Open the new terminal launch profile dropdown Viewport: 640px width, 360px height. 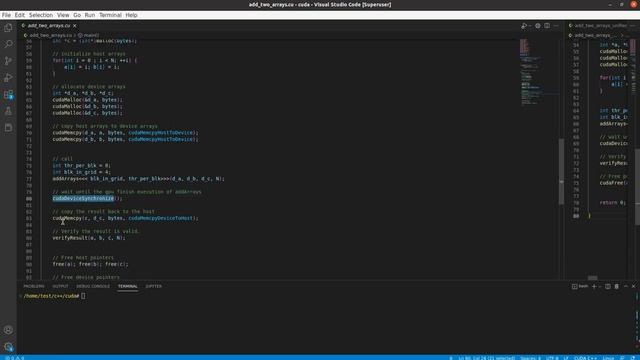click(600, 287)
